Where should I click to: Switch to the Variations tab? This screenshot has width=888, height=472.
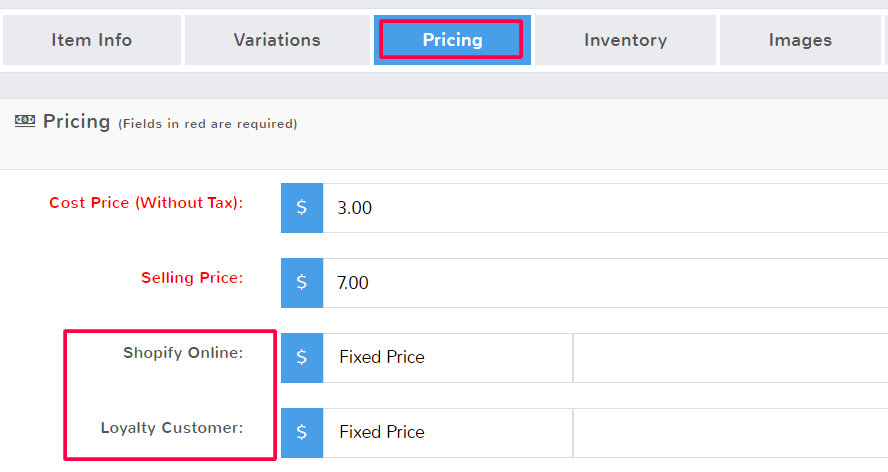[277, 40]
